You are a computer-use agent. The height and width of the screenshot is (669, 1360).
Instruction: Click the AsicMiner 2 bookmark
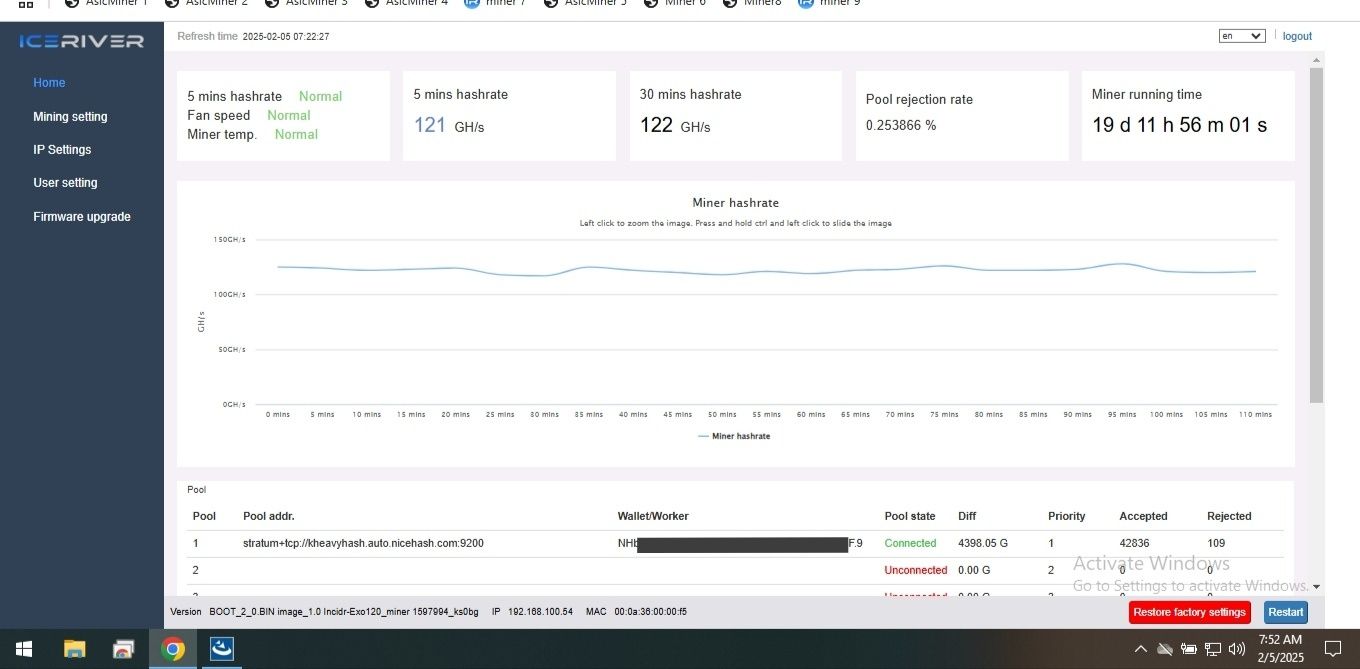(205, 3)
